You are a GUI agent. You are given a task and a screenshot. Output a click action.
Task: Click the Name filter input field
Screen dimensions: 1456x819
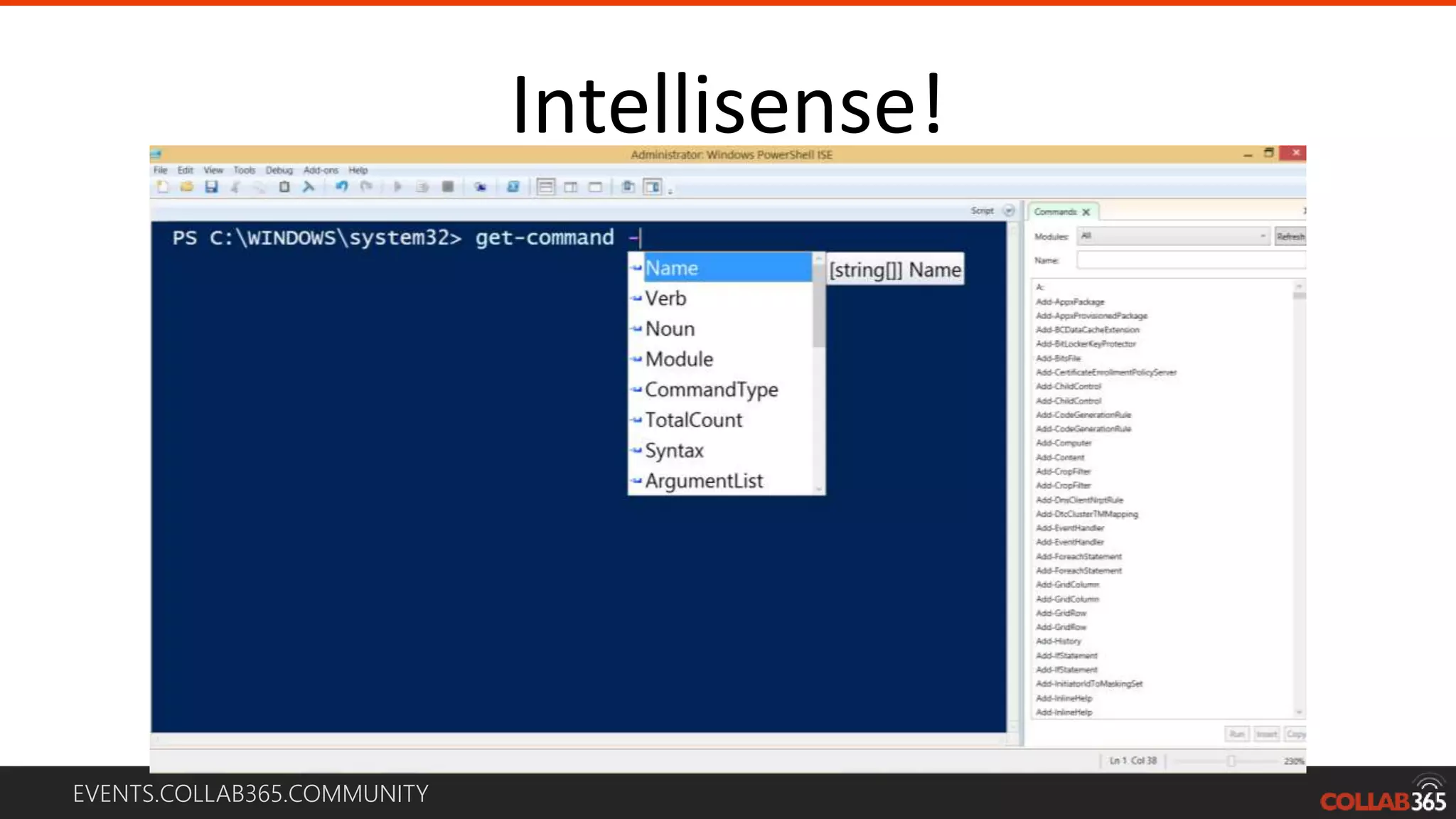(x=1191, y=260)
